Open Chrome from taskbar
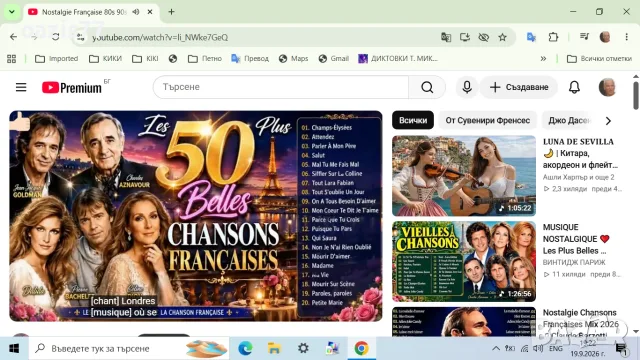This screenshot has height=360, width=640. [361, 348]
